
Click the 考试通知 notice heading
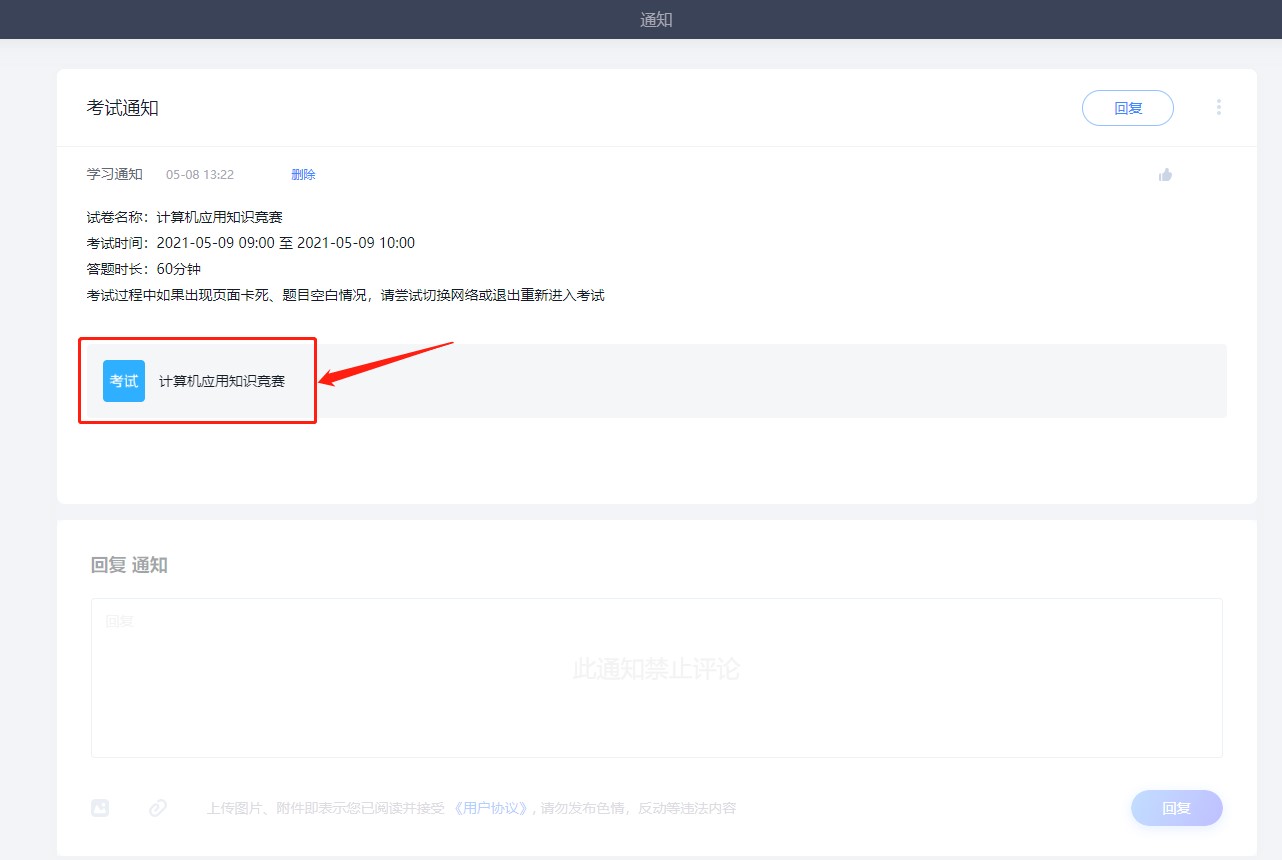point(123,108)
